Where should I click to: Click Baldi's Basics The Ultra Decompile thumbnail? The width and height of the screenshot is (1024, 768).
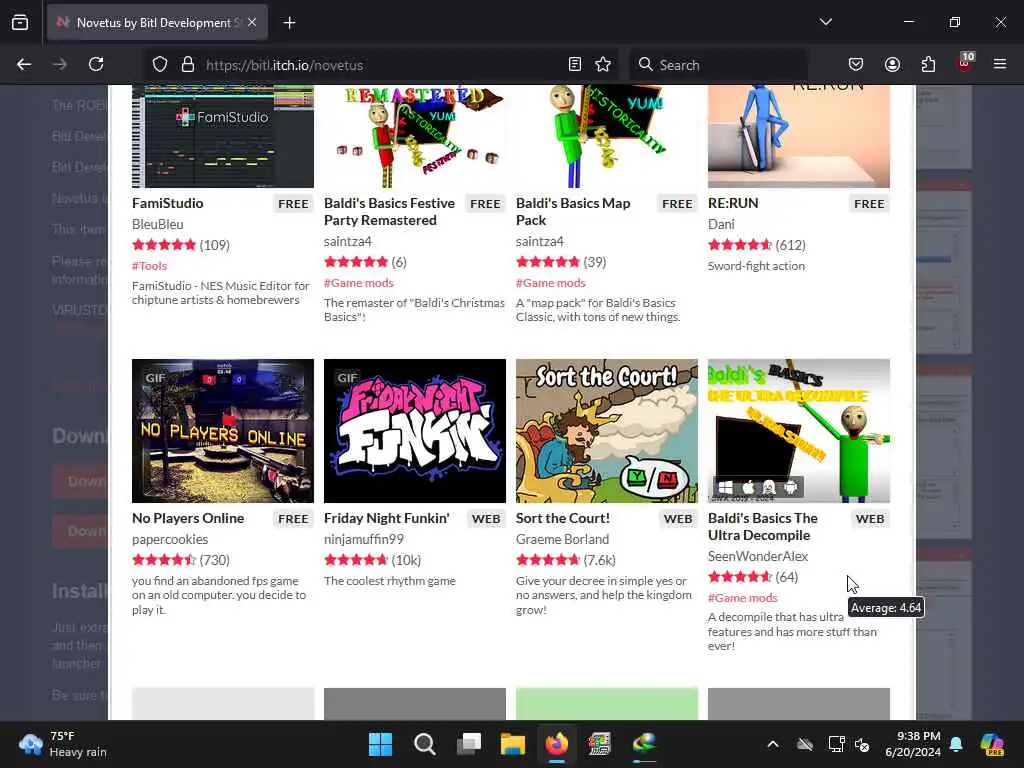[799, 431]
